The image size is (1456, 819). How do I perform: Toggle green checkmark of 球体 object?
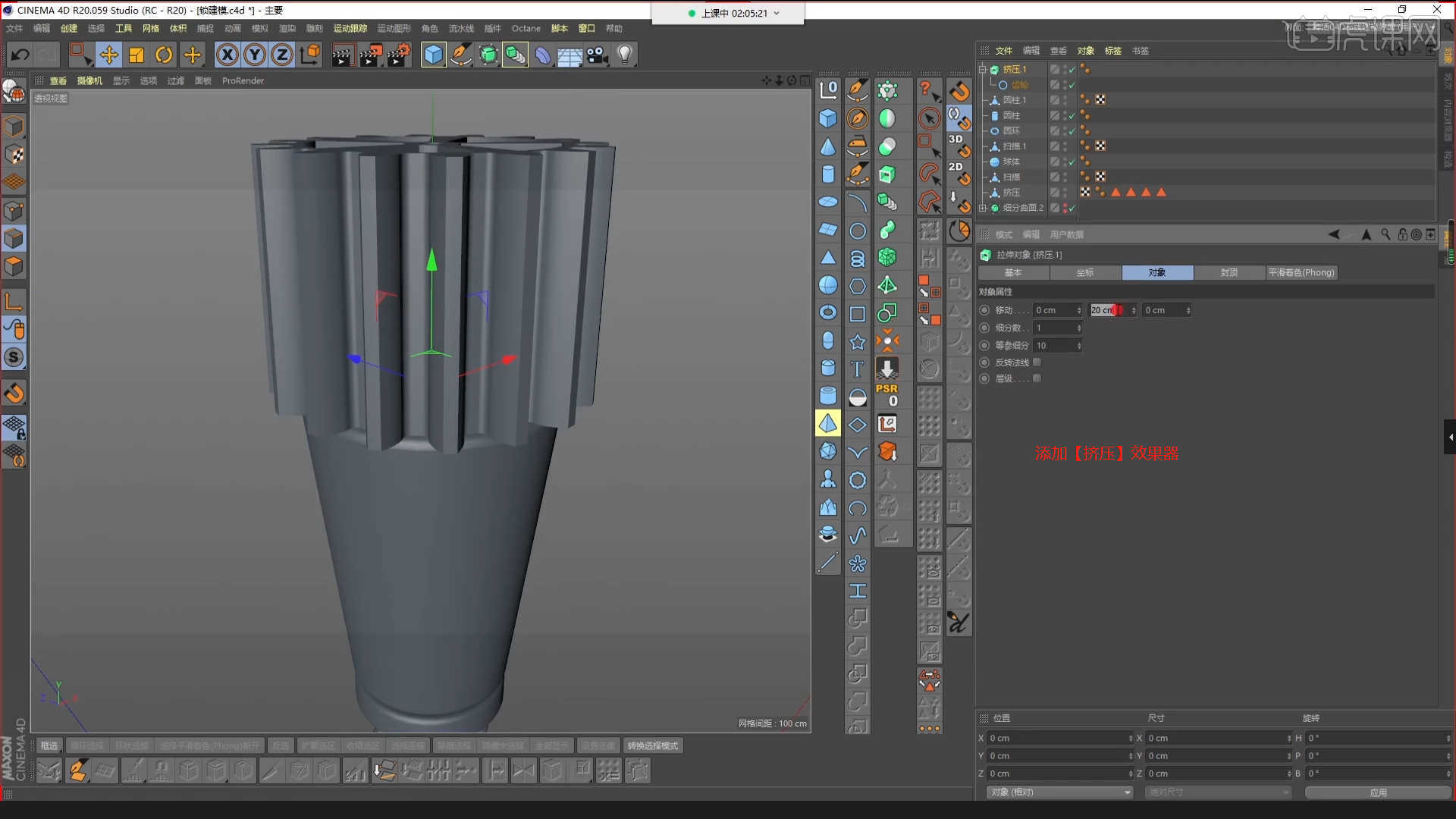pos(1072,162)
